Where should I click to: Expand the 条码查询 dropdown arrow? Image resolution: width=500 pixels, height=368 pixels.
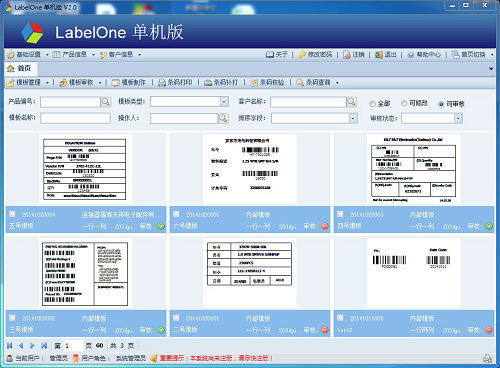[x=337, y=83]
